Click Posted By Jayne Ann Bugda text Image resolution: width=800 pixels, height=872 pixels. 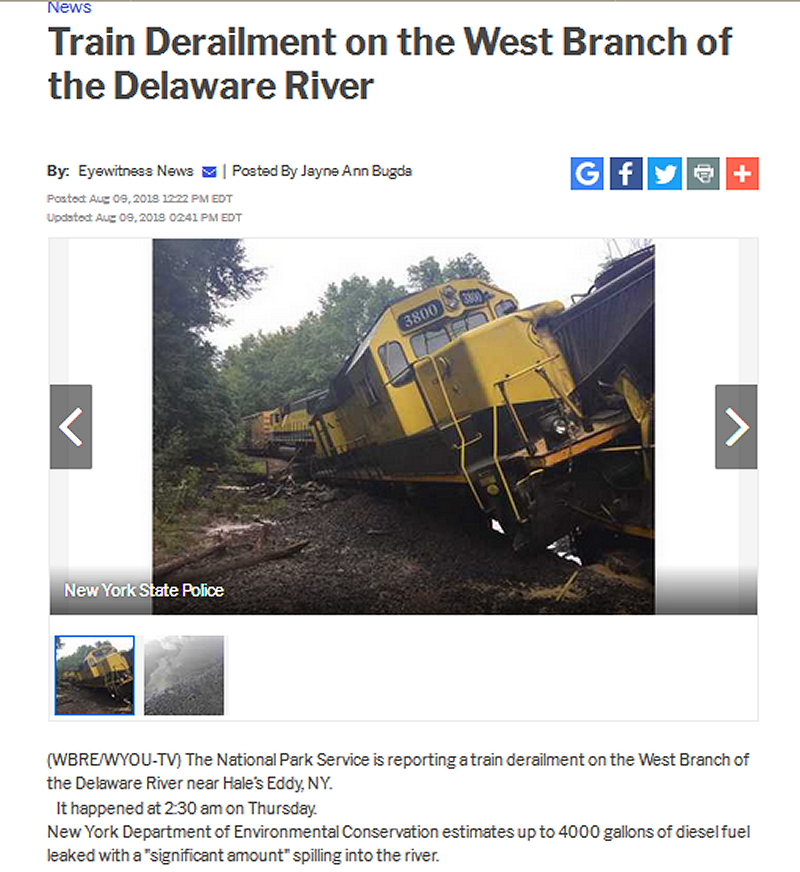(322, 171)
